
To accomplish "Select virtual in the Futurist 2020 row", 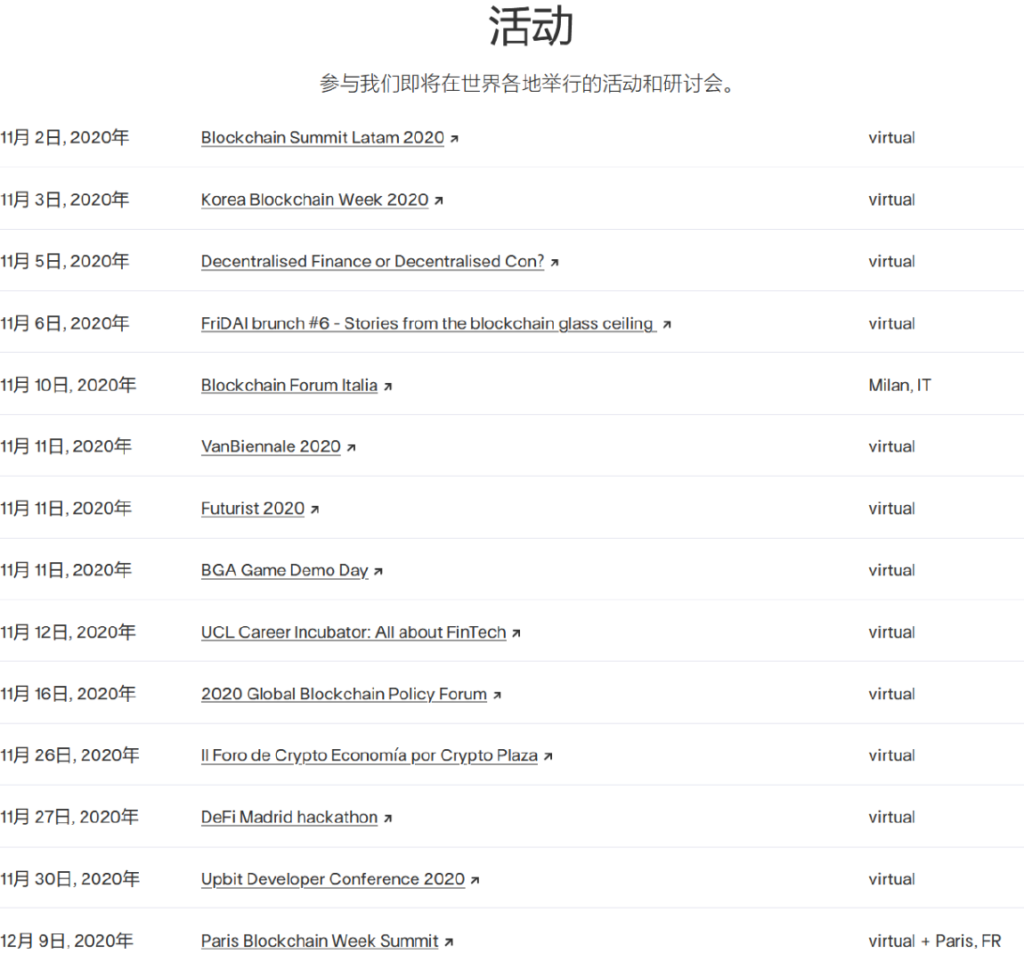I will pyautogui.click(x=891, y=509).
